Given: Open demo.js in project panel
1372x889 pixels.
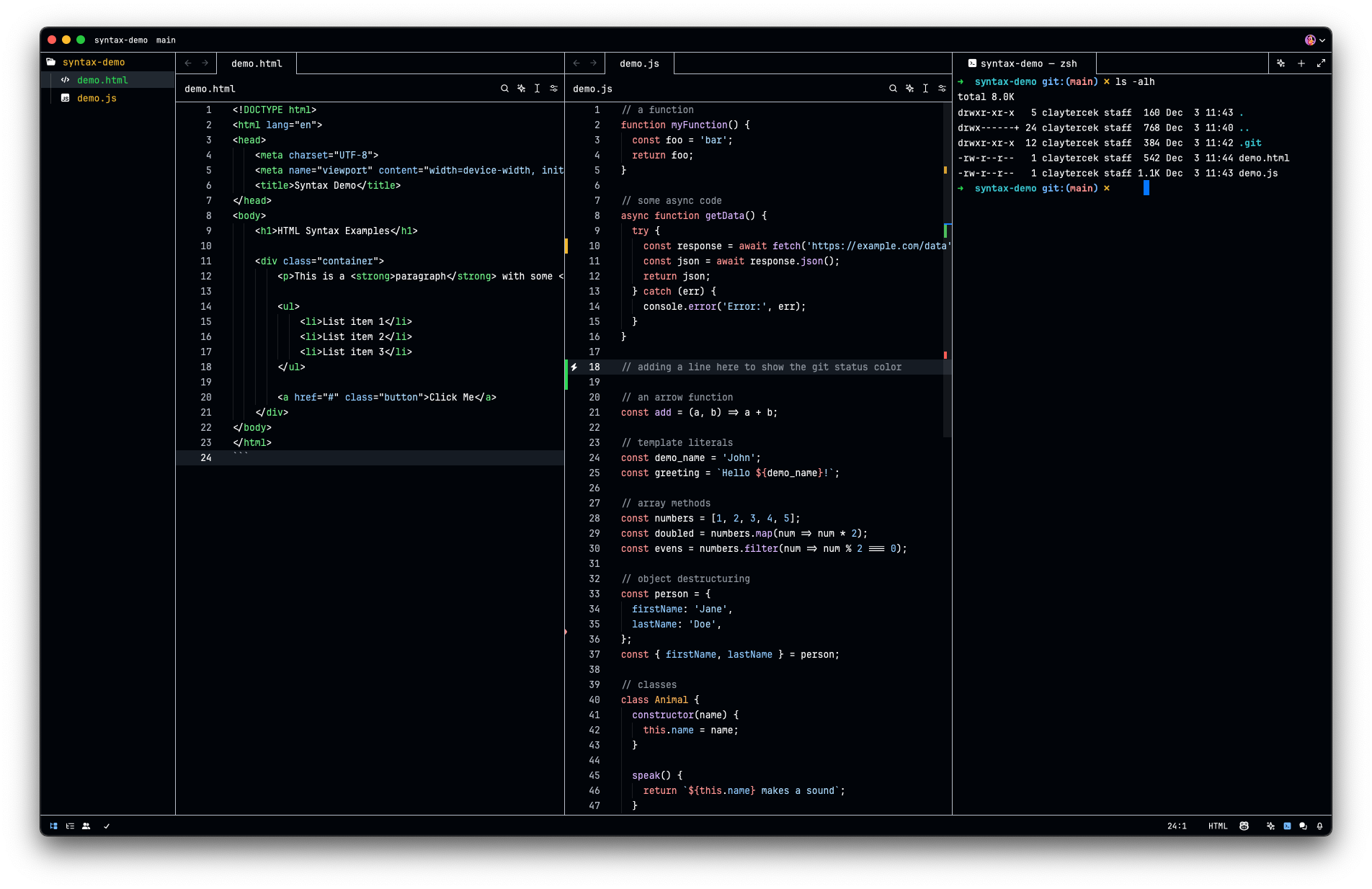Looking at the screenshot, I should 108,98.
